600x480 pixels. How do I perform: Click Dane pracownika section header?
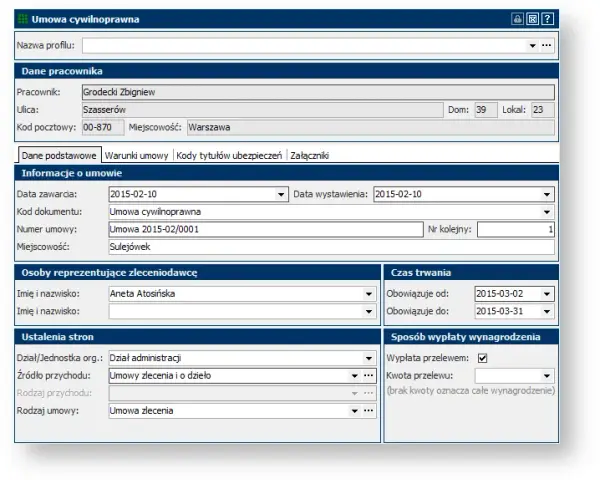point(286,71)
